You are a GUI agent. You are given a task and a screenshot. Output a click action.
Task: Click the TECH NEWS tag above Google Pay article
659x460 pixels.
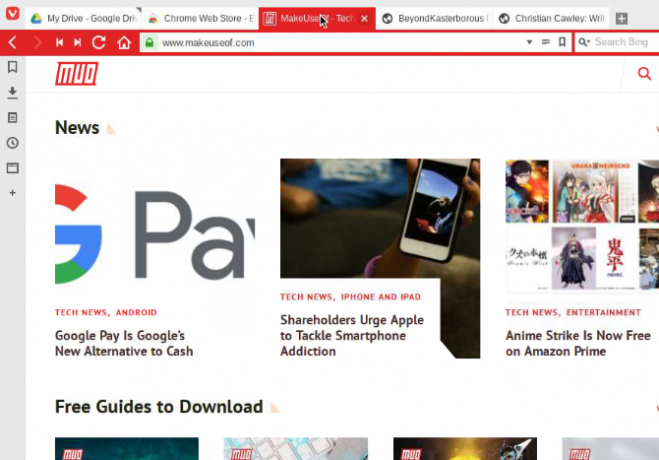tap(81, 313)
